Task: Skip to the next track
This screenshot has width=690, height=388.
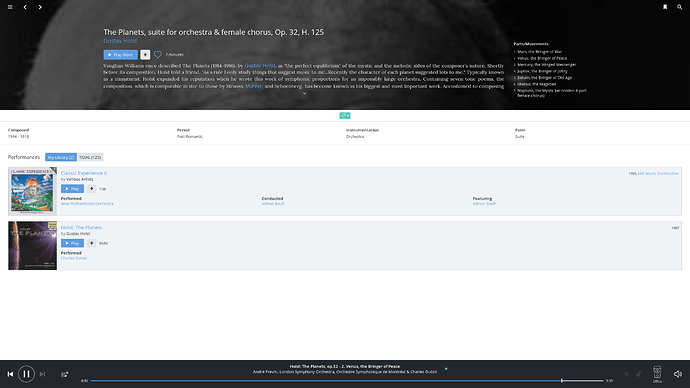Action: pos(42,374)
